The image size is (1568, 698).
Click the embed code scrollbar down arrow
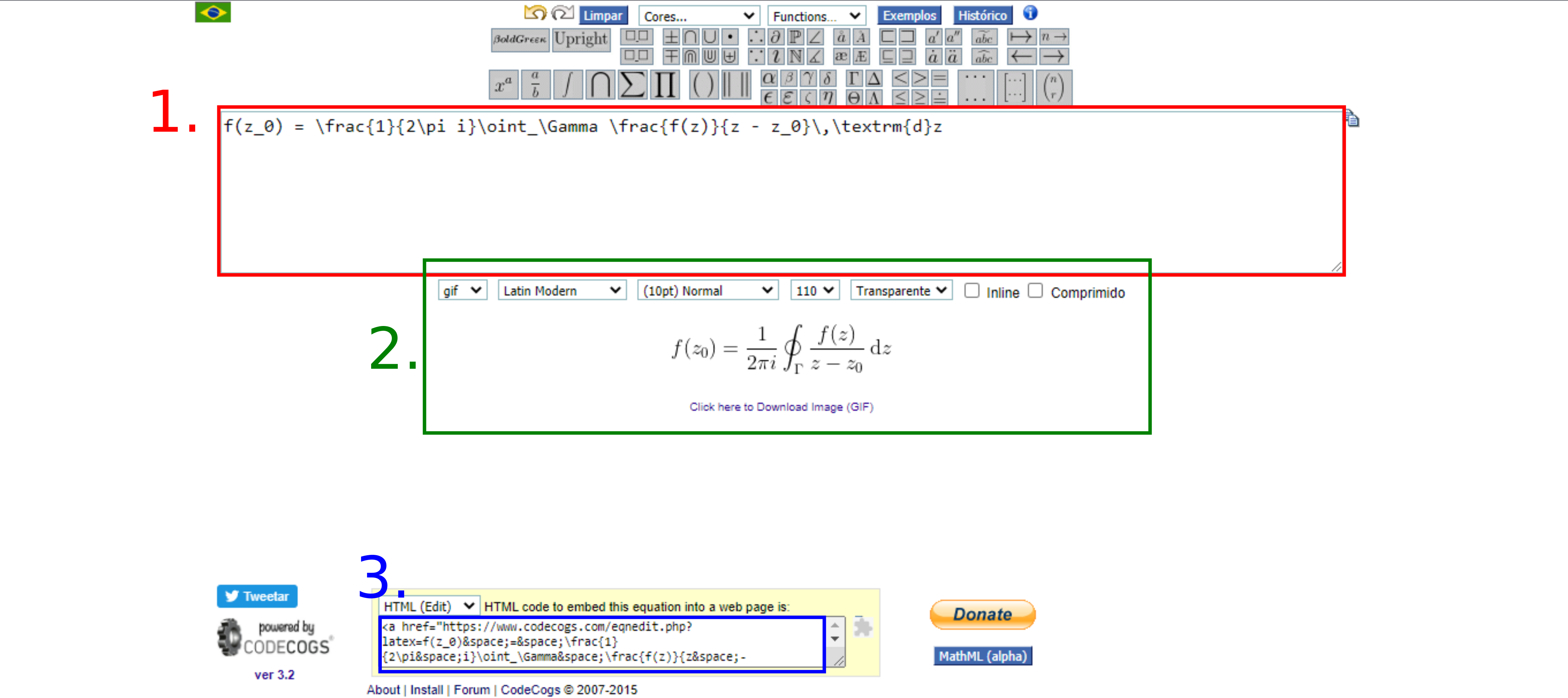pyautogui.click(x=835, y=640)
